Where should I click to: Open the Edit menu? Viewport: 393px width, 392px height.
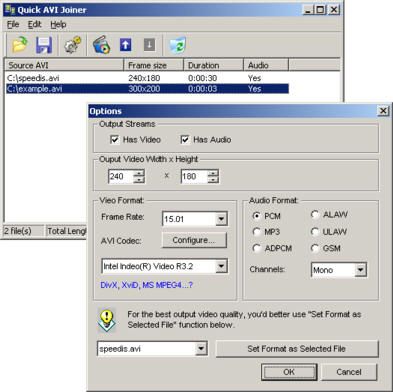point(34,24)
